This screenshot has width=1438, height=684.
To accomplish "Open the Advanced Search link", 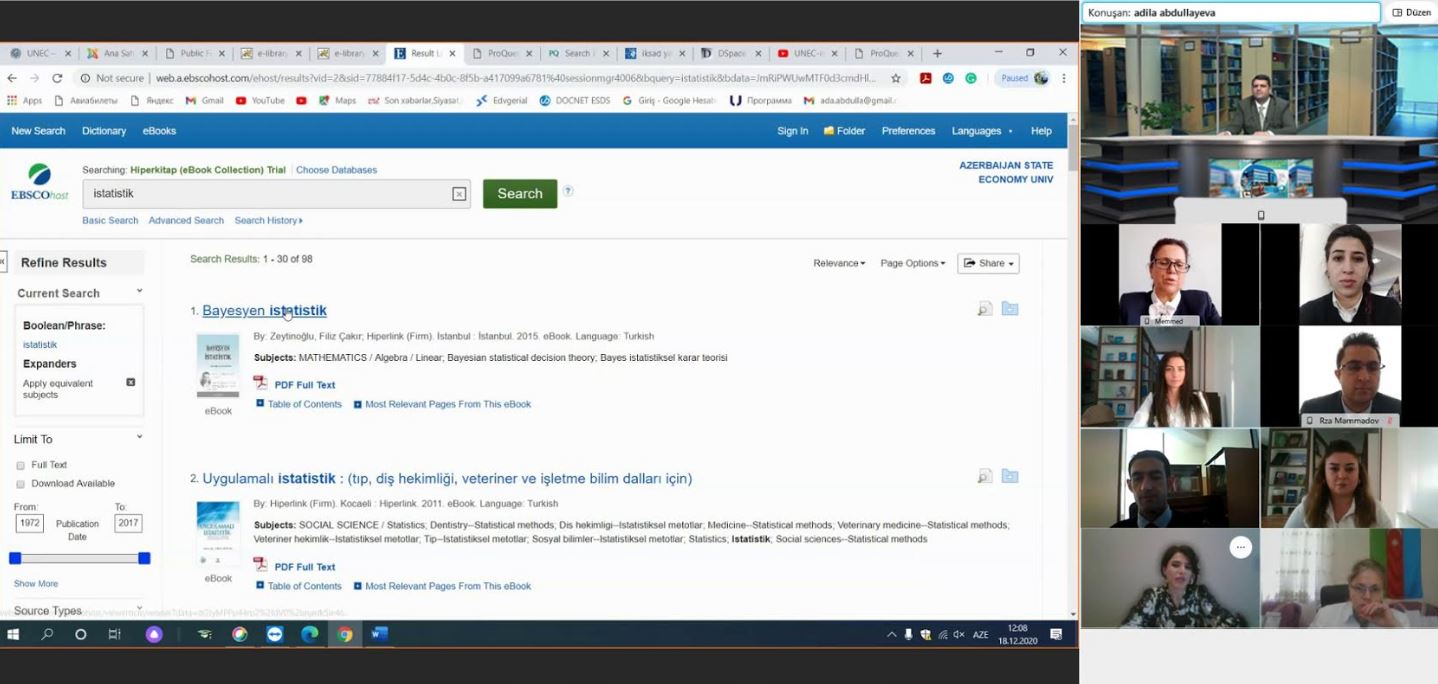I will pyautogui.click(x=186, y=220).
